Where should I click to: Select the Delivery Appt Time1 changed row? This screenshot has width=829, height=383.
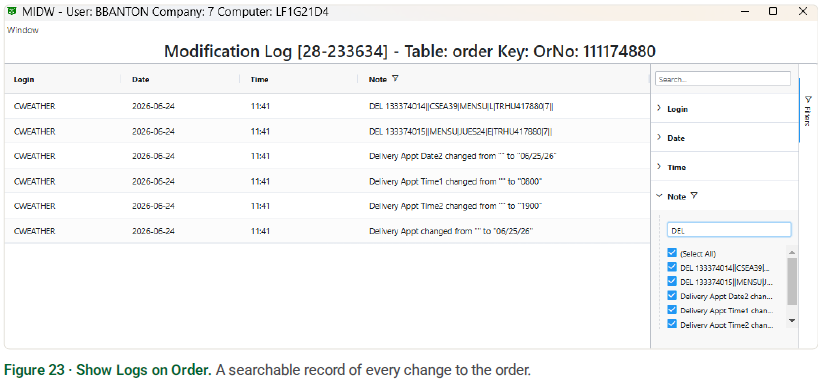327,181
